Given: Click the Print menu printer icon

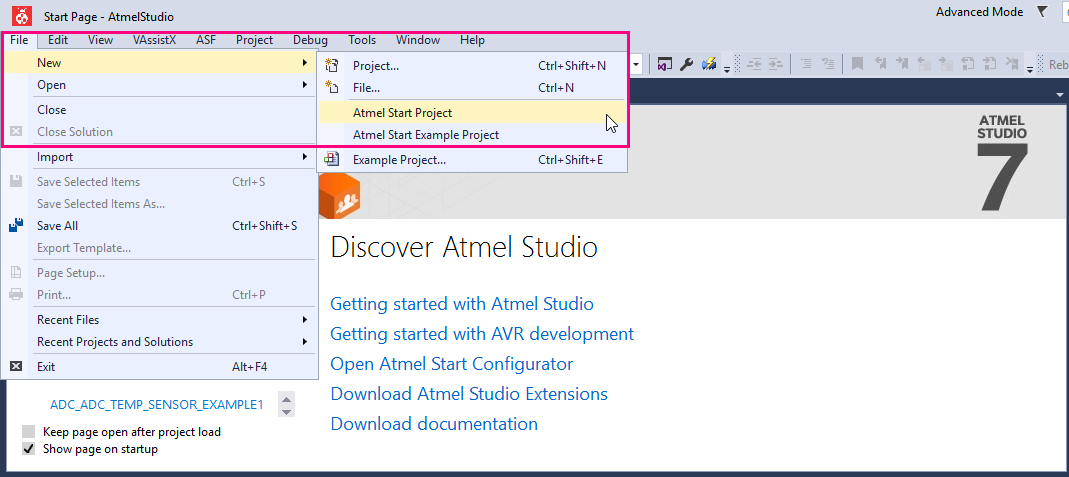Looking at the screenshot, I should point(16,294).
